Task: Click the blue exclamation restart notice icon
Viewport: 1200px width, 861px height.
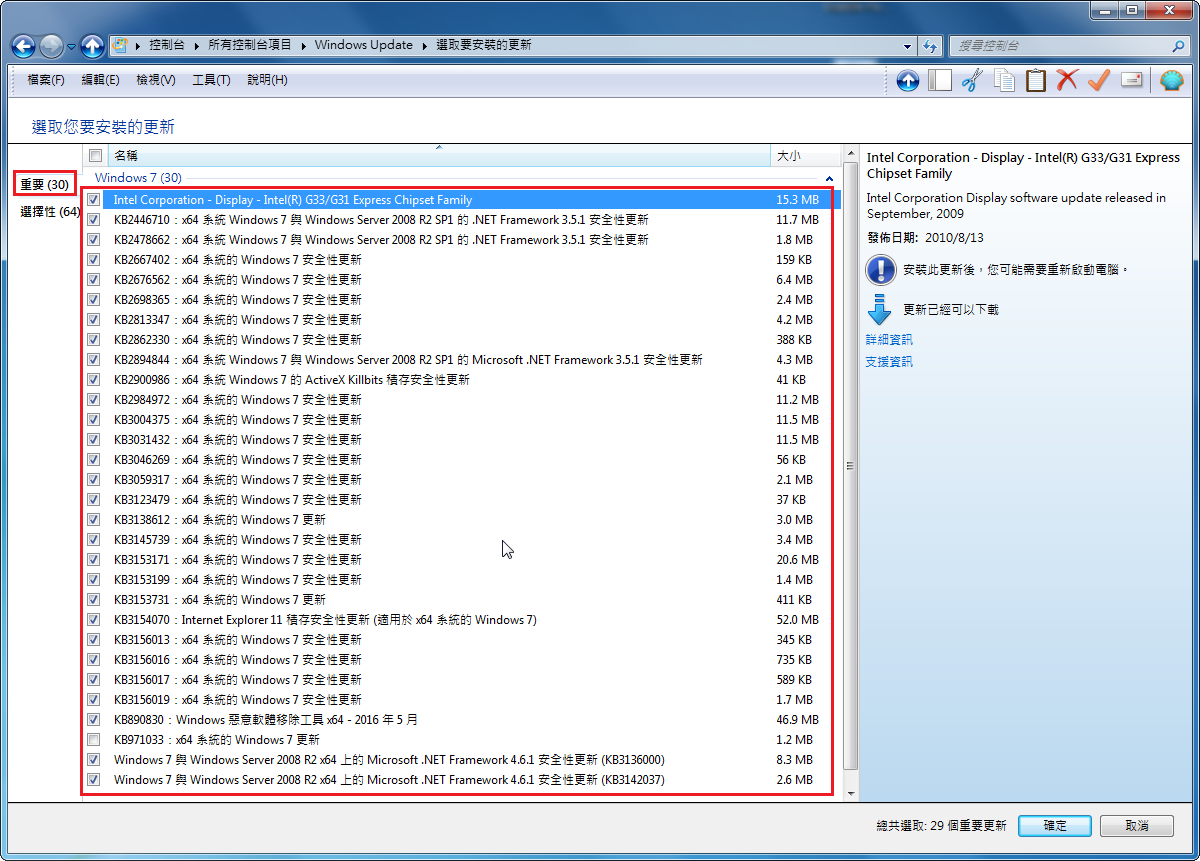Action: 880,270
